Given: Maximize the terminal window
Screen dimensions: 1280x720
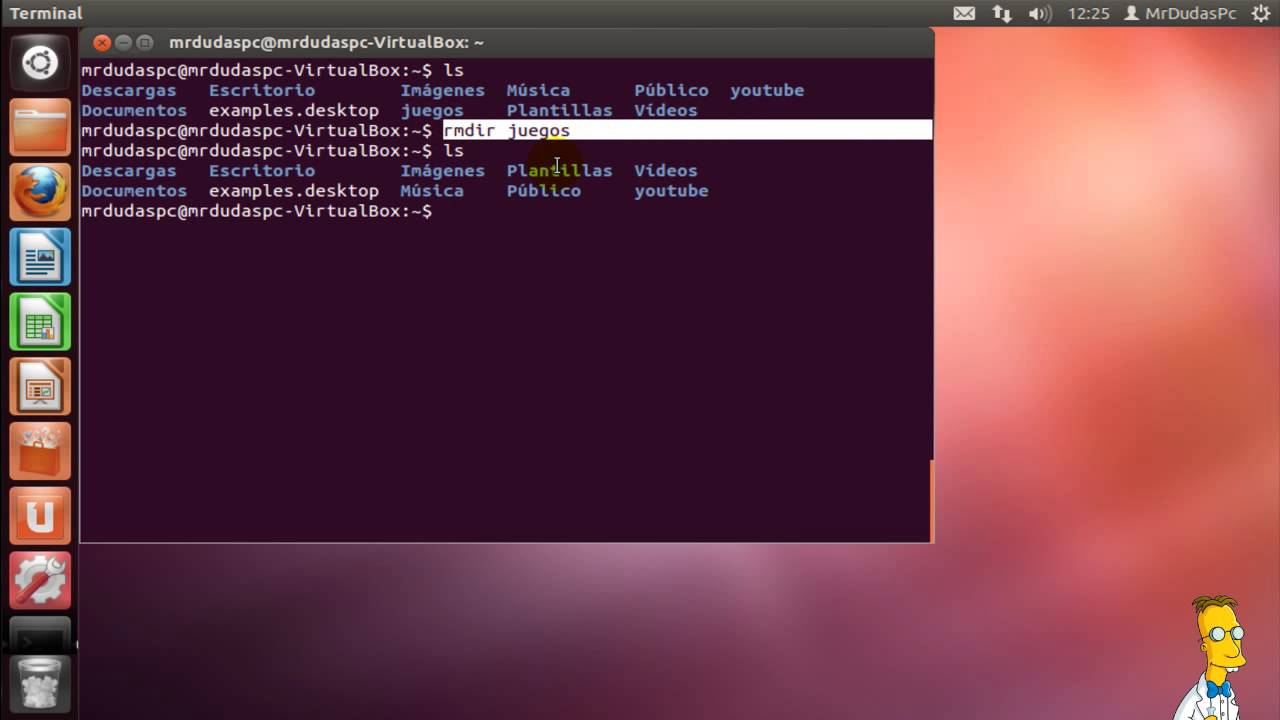Looking at the screenshot, I should [145, 43].
